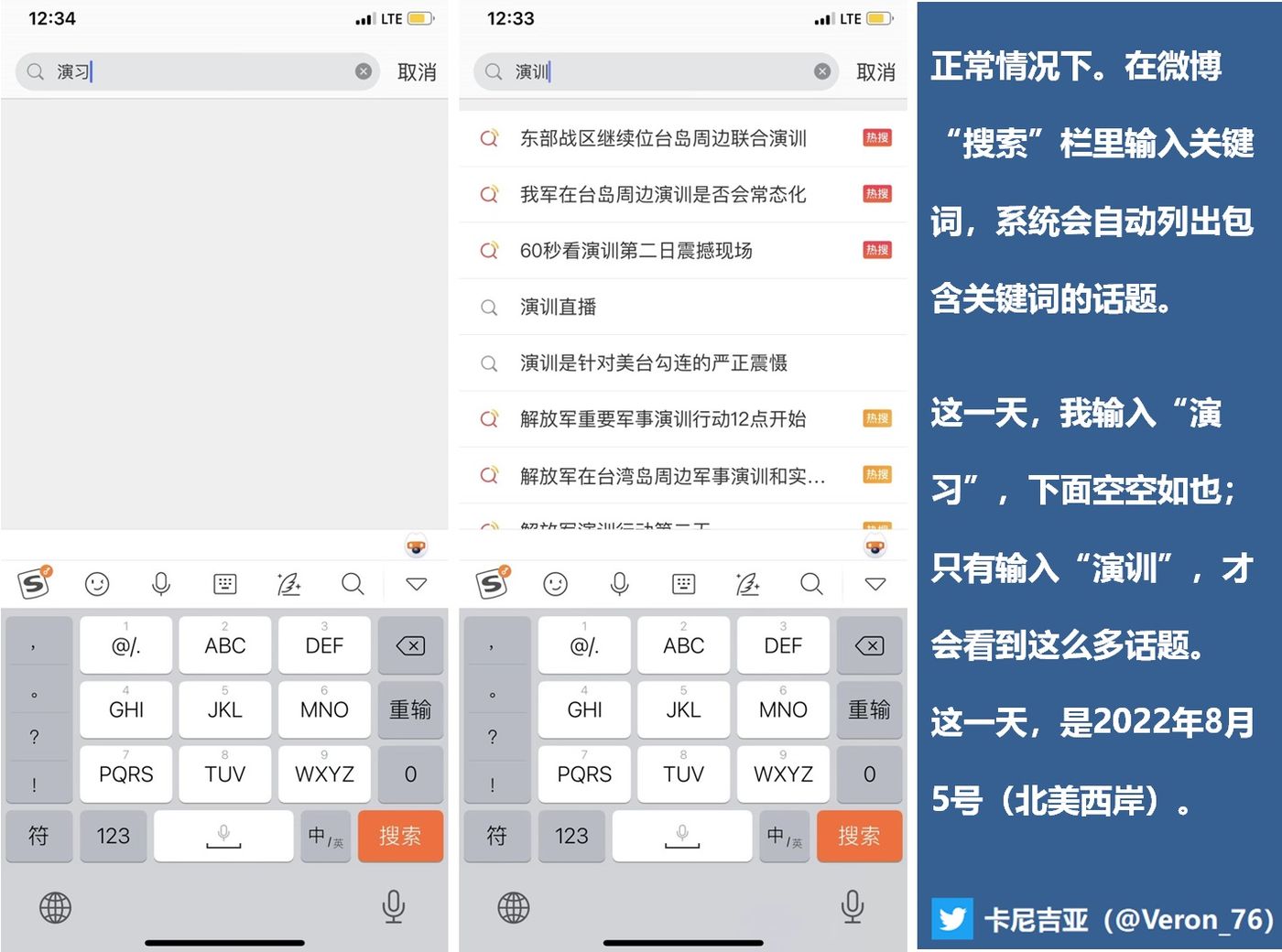The image size is (1282, 952).
Task: Tap the Sogou logo icon on the left phone keyboard
Action: (35, 583)
